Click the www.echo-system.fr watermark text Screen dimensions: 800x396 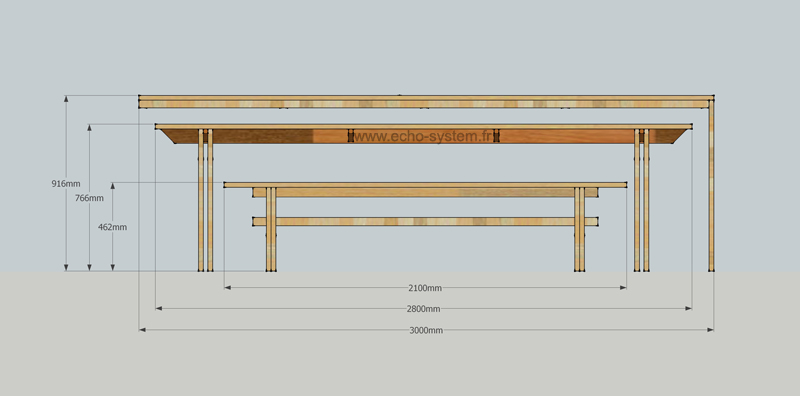pyautogui.click(x=423, y=136)
